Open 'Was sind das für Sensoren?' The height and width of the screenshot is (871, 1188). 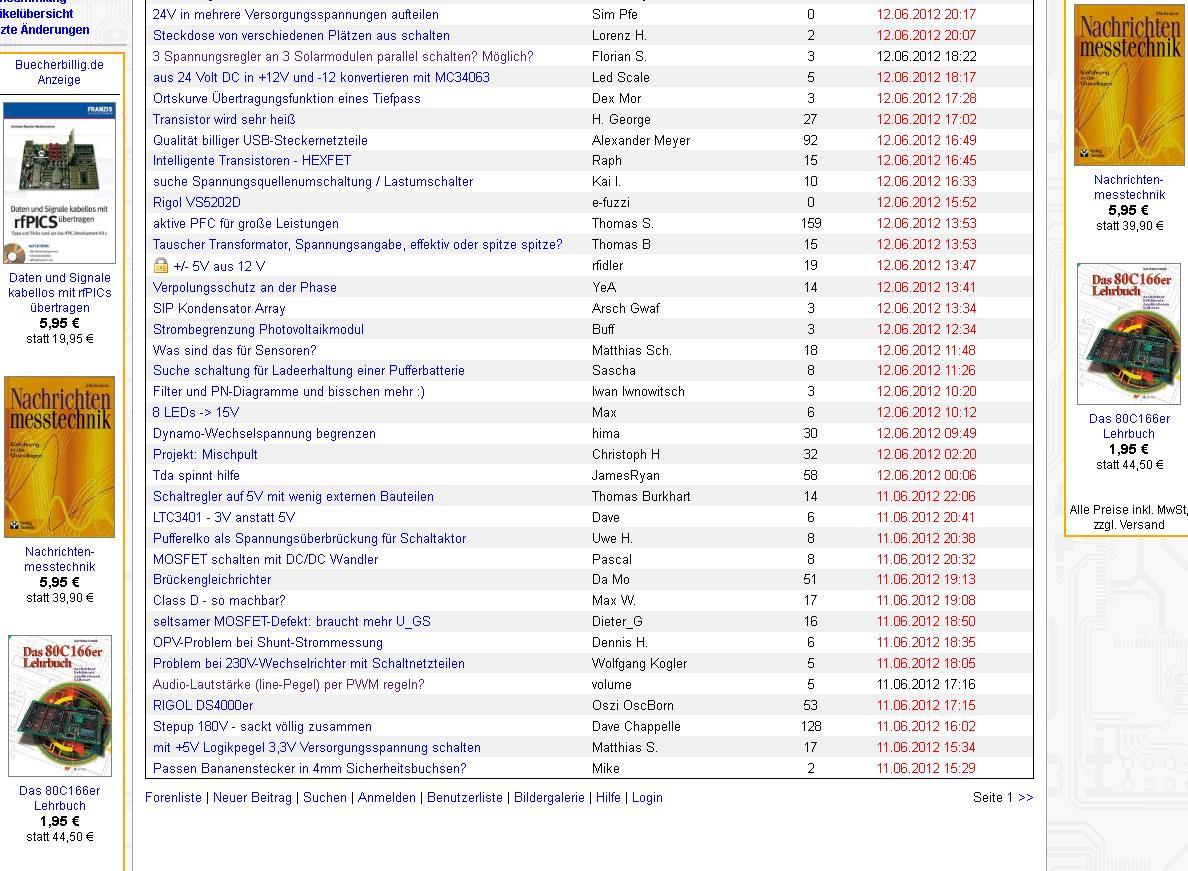pyautogui.click(x=234, y=351)
